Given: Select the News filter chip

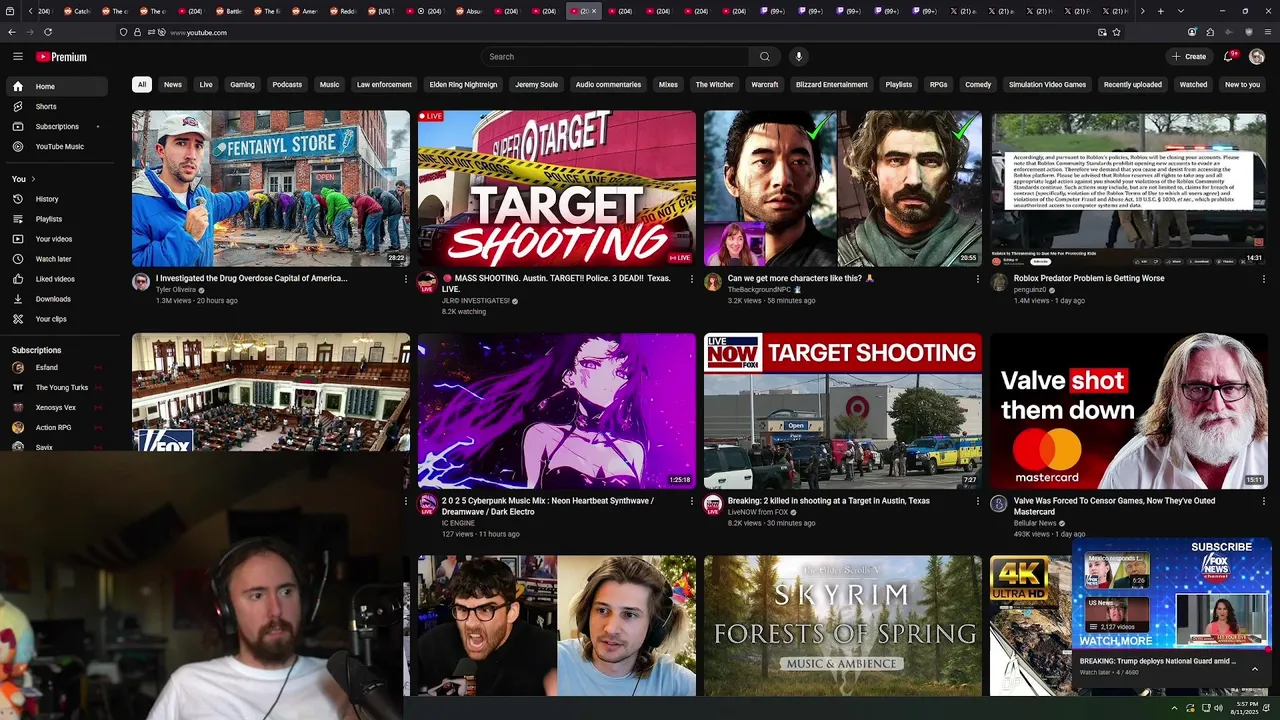Looking at the screenshot, I should tap(173, 85).
